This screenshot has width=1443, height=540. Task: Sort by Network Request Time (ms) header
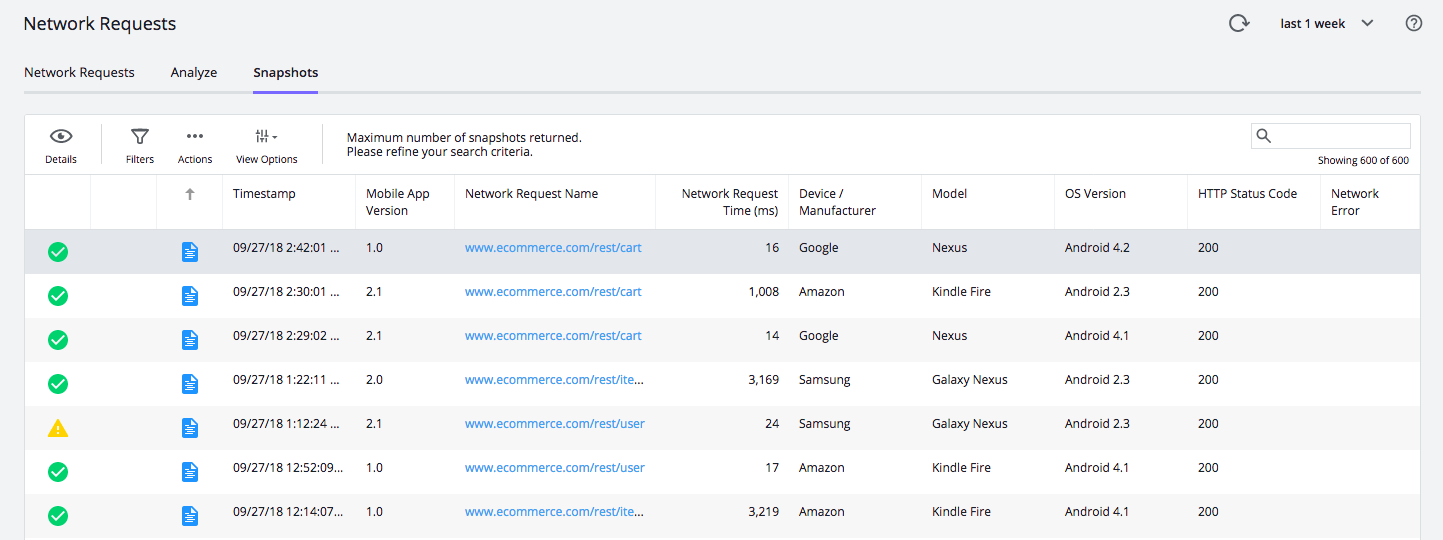730,202
